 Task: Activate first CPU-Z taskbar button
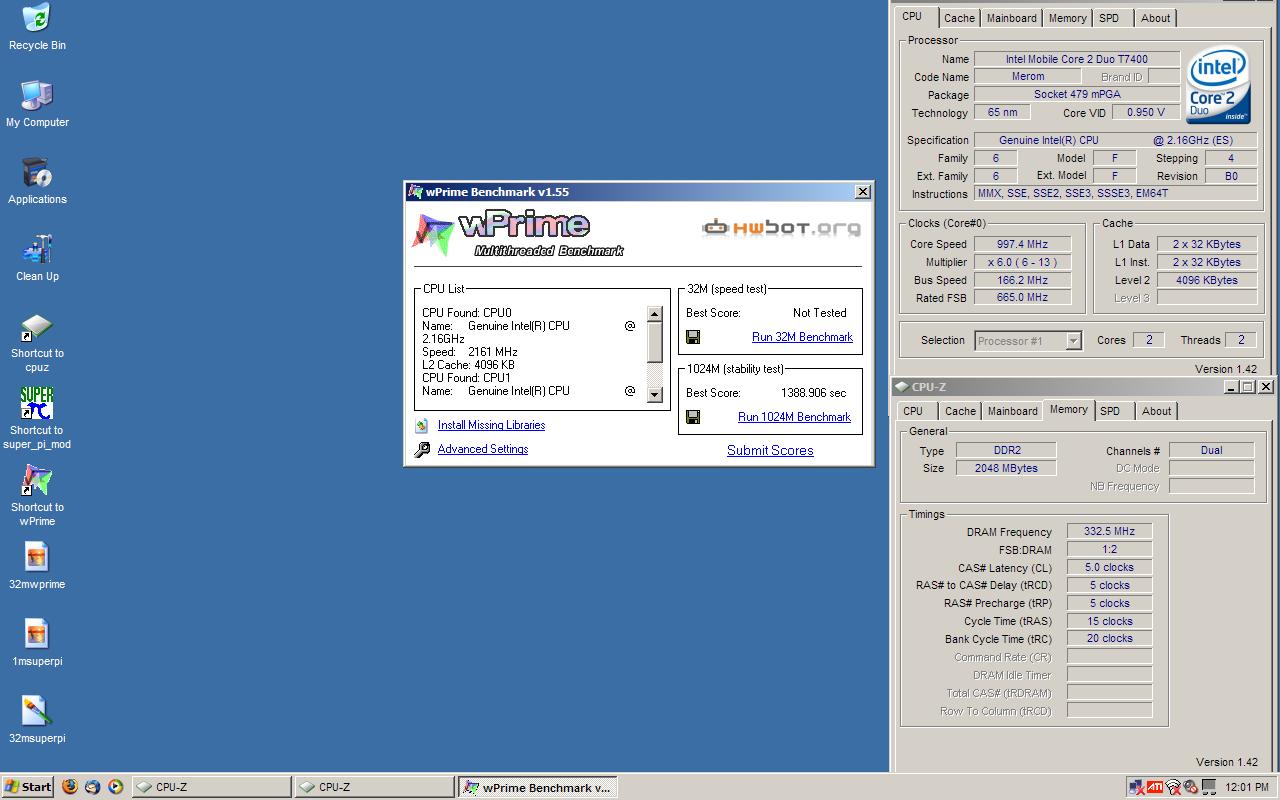point(212,787)
